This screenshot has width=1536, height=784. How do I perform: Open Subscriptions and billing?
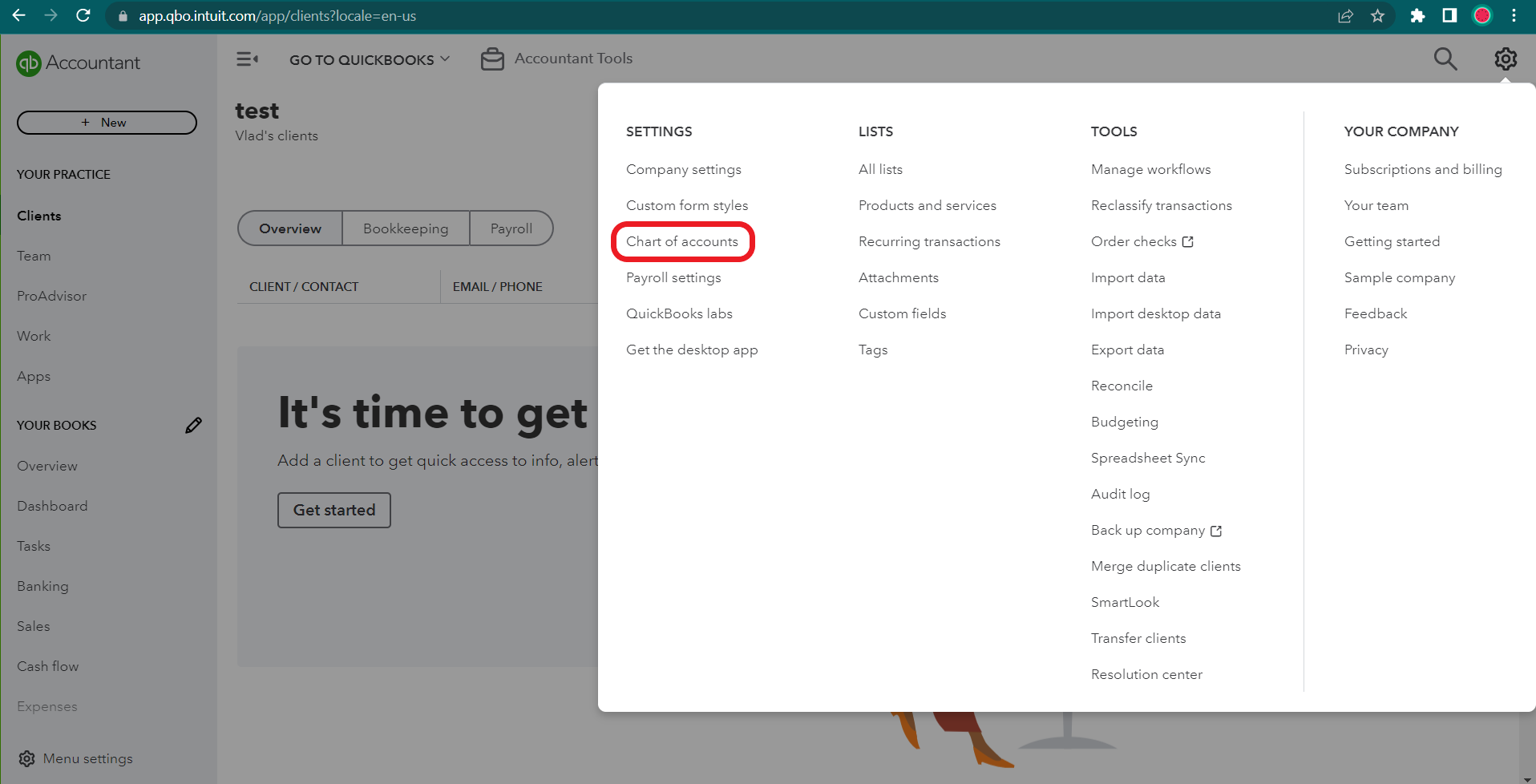point(1423,169)
